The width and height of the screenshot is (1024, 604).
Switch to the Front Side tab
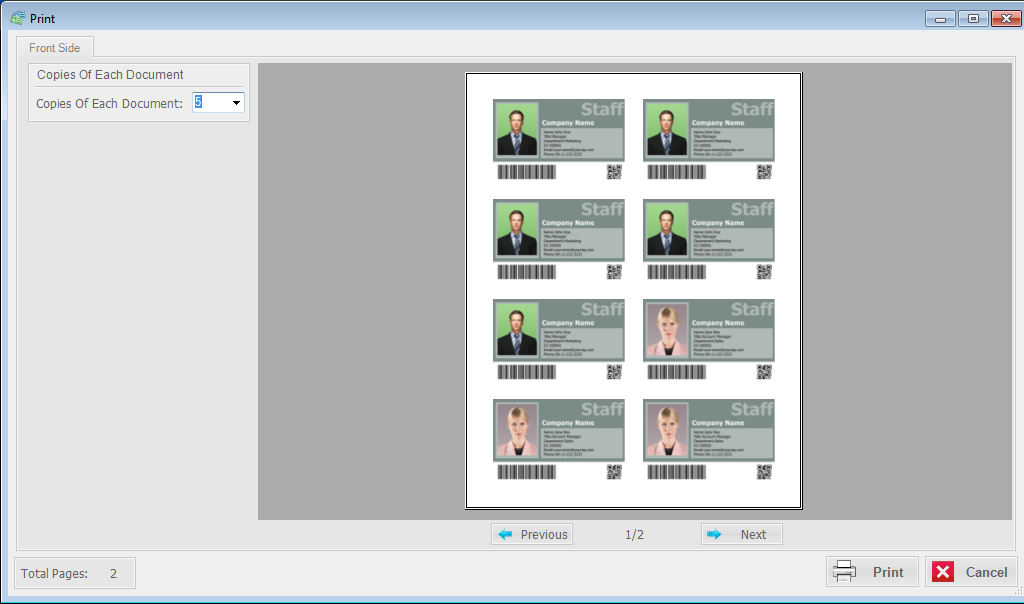tap(55, 47)
